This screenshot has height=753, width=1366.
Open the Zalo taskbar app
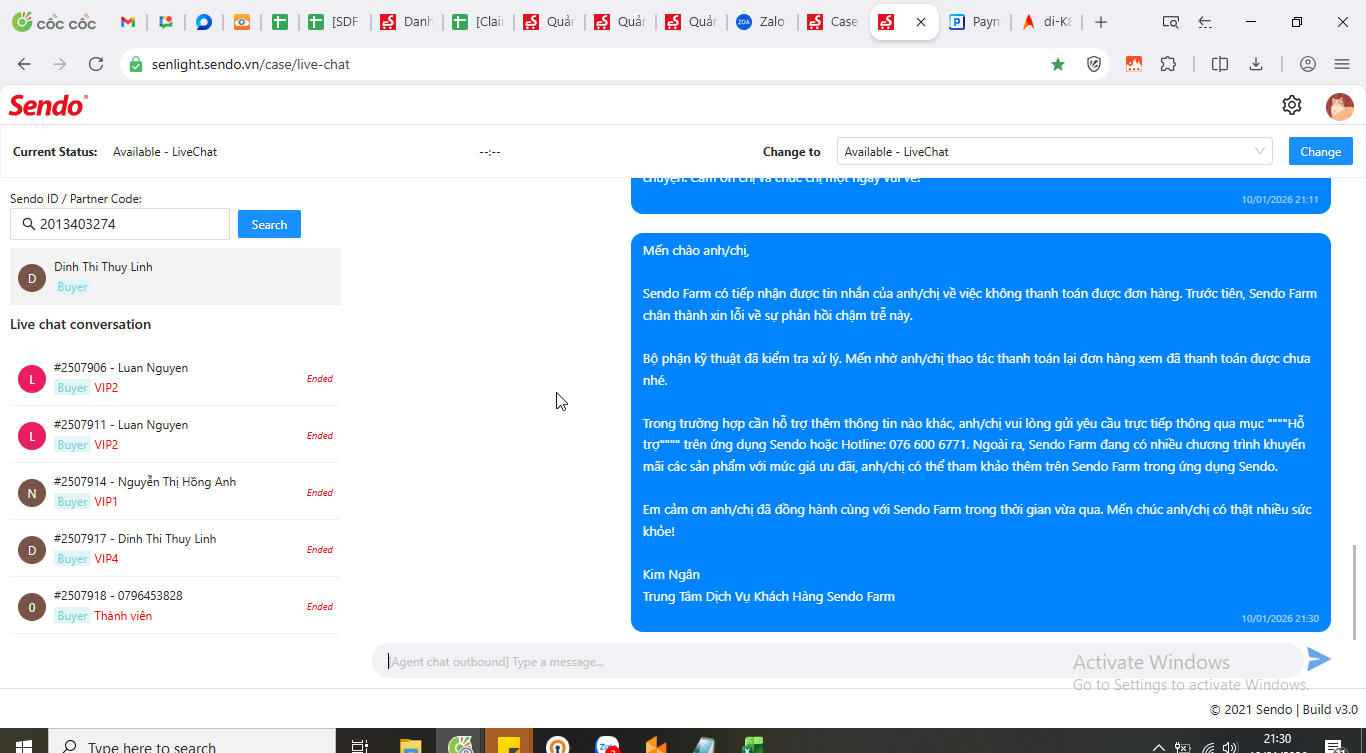point(607,745)
